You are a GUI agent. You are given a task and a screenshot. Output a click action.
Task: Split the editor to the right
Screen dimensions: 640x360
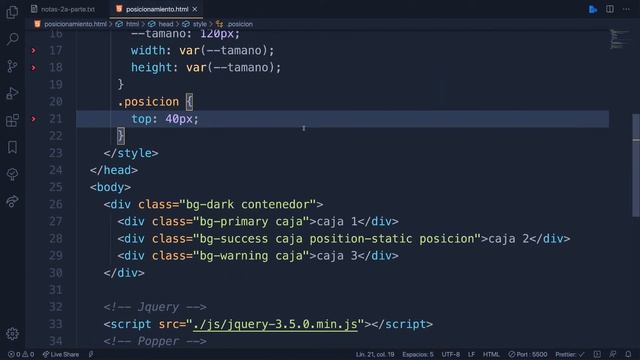[x=610, y=9]
